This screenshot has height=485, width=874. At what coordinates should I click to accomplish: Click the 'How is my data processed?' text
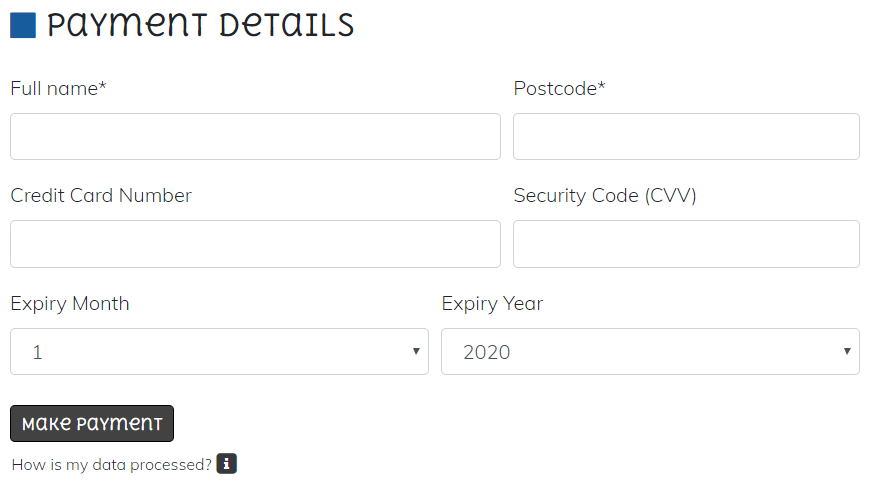pos(111,464)
